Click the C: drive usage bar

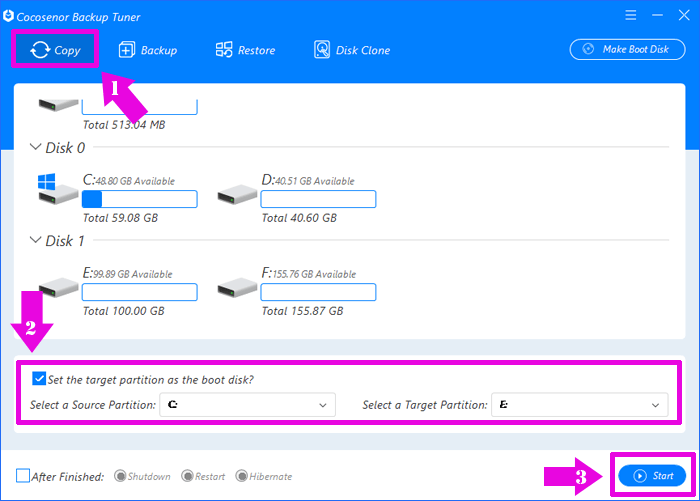(x=140, y=199)
